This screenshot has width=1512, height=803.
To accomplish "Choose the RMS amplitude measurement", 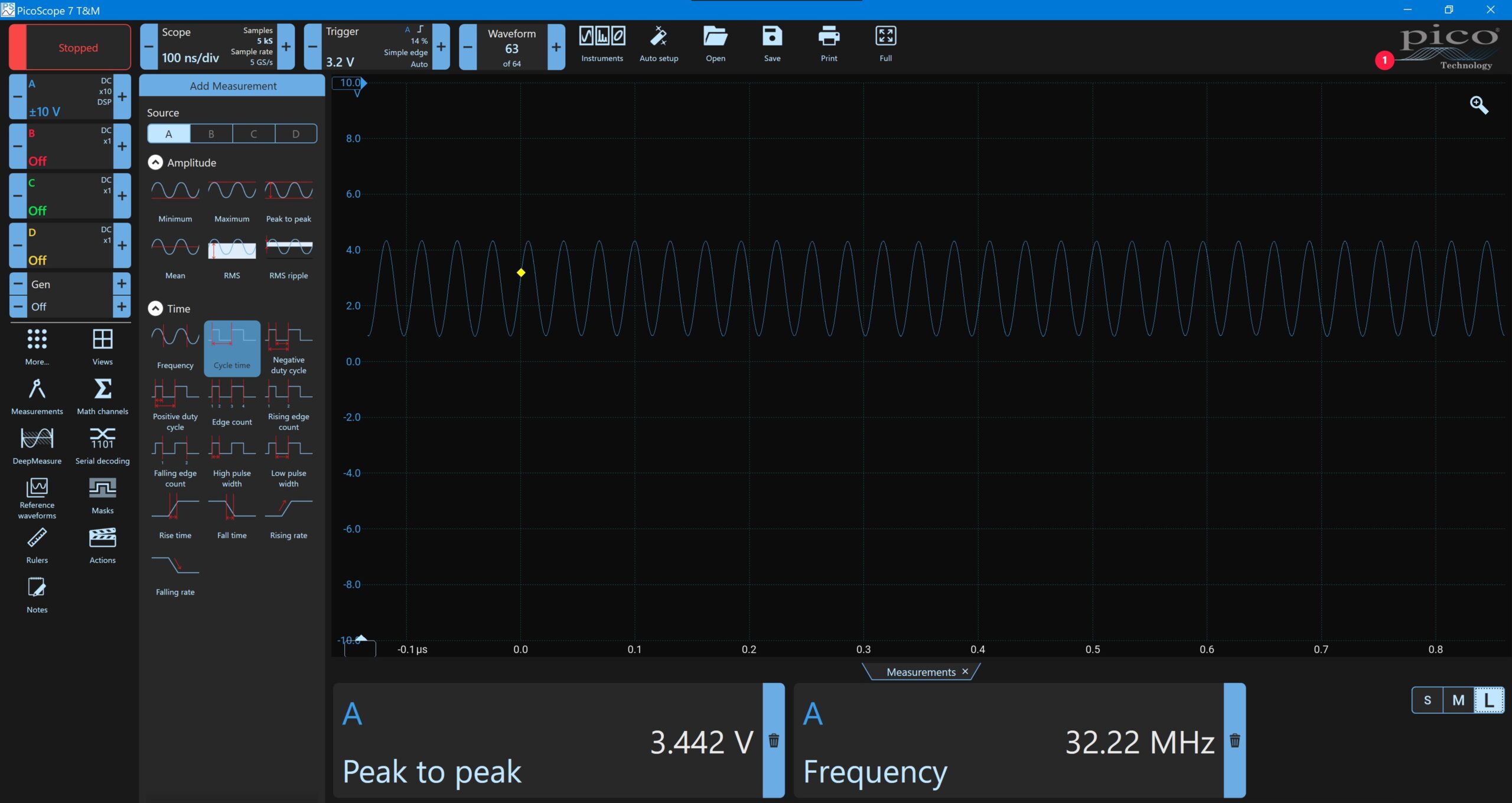I will coord(232,257).
